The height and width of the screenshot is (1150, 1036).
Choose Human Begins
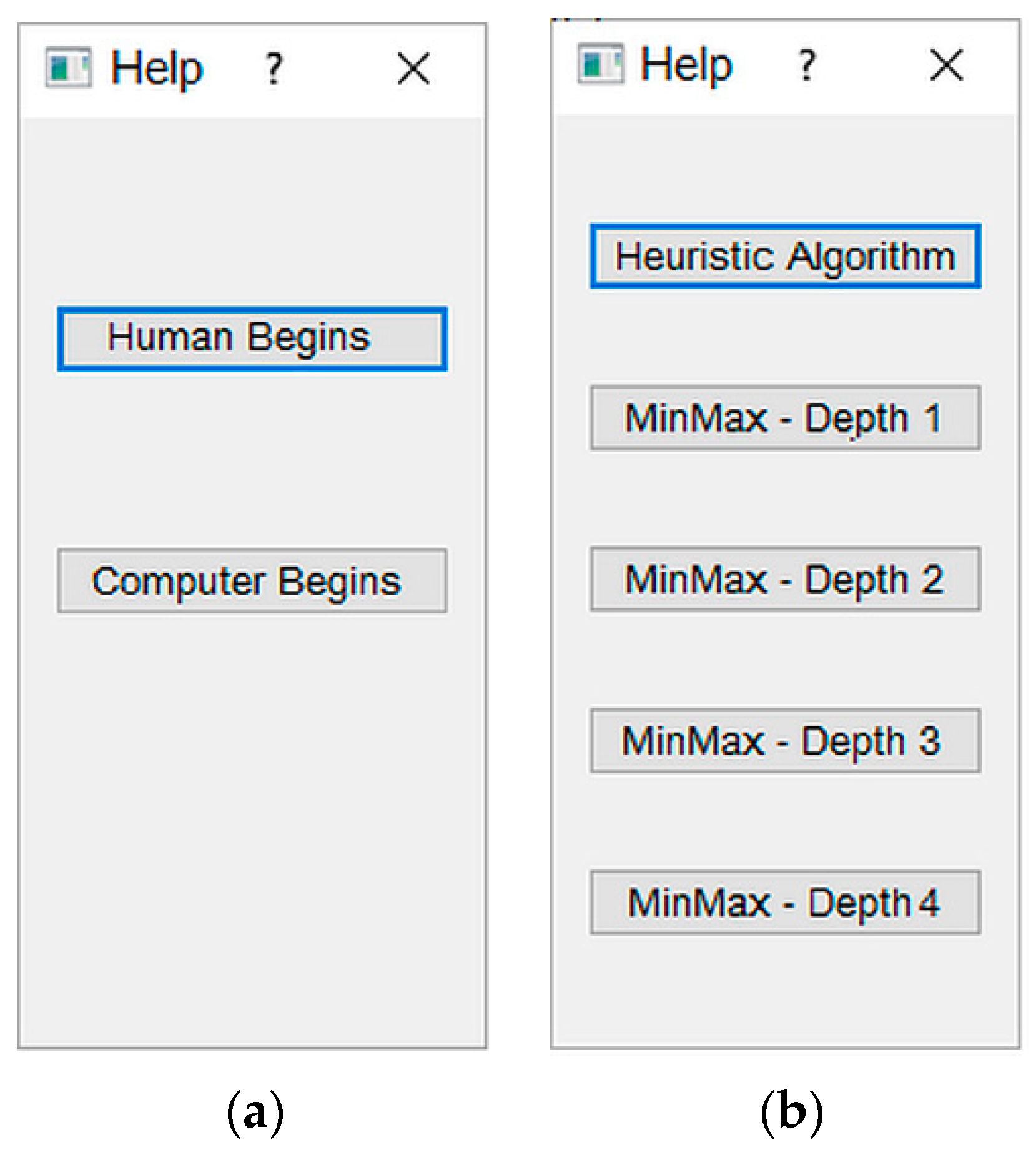click(x=252, y=339)
